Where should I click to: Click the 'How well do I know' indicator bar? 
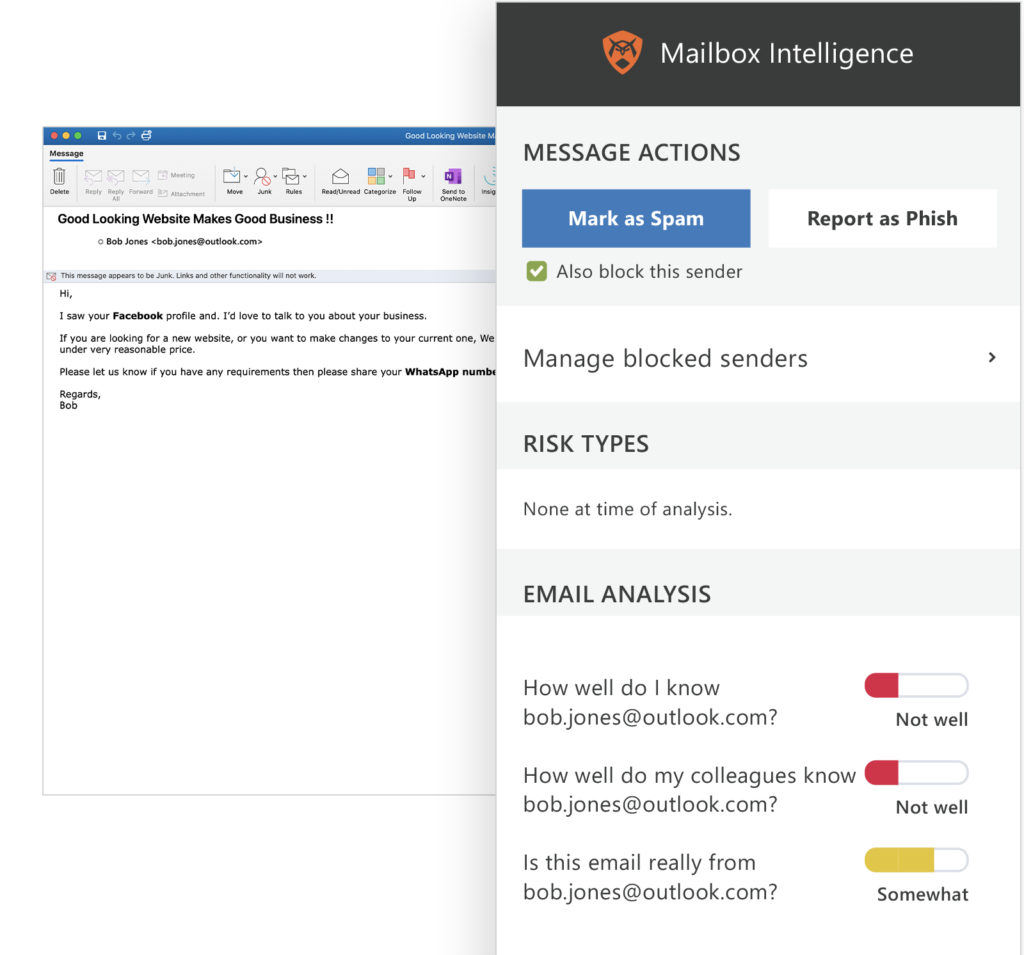tap(916, 686)
